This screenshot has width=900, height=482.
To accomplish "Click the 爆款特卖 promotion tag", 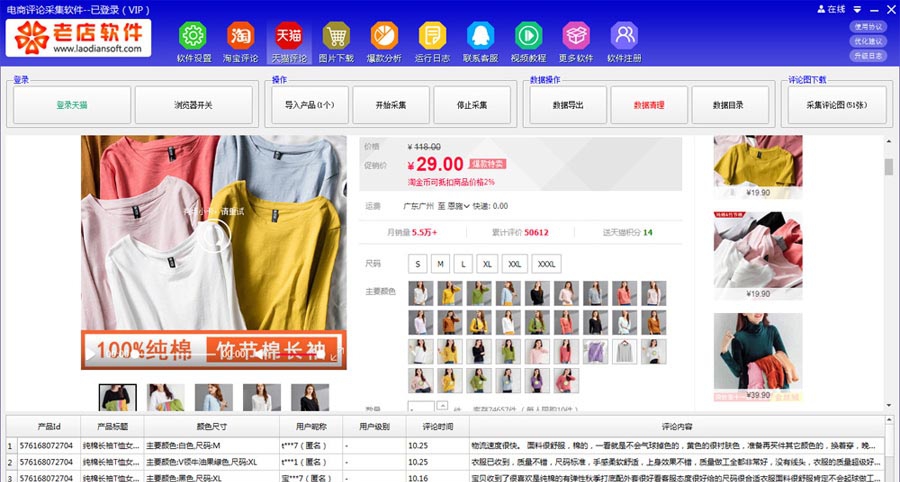I will [x=487, y=164].
